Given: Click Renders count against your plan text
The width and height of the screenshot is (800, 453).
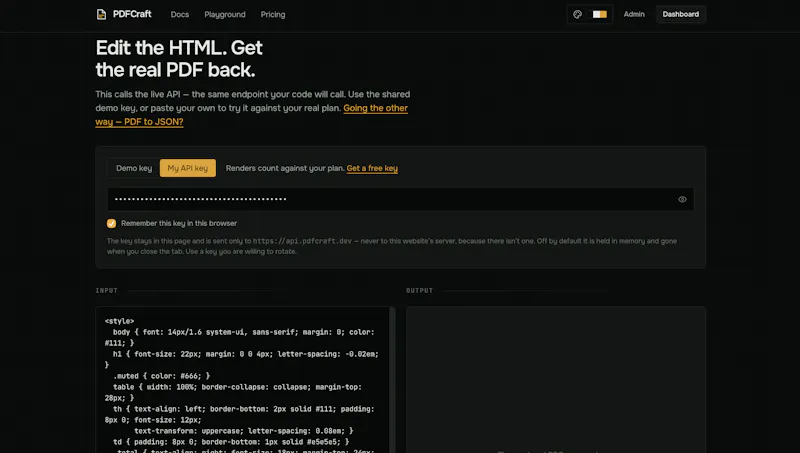Looking at the screenshot, I should [x=285, y=168].
